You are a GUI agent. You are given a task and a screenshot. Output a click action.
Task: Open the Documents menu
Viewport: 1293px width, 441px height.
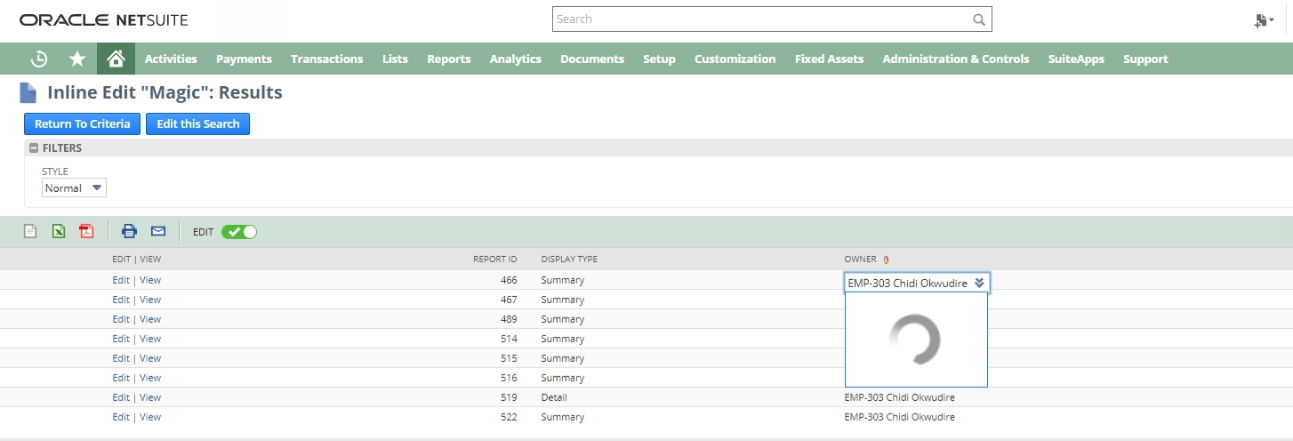tap(592, 59)
